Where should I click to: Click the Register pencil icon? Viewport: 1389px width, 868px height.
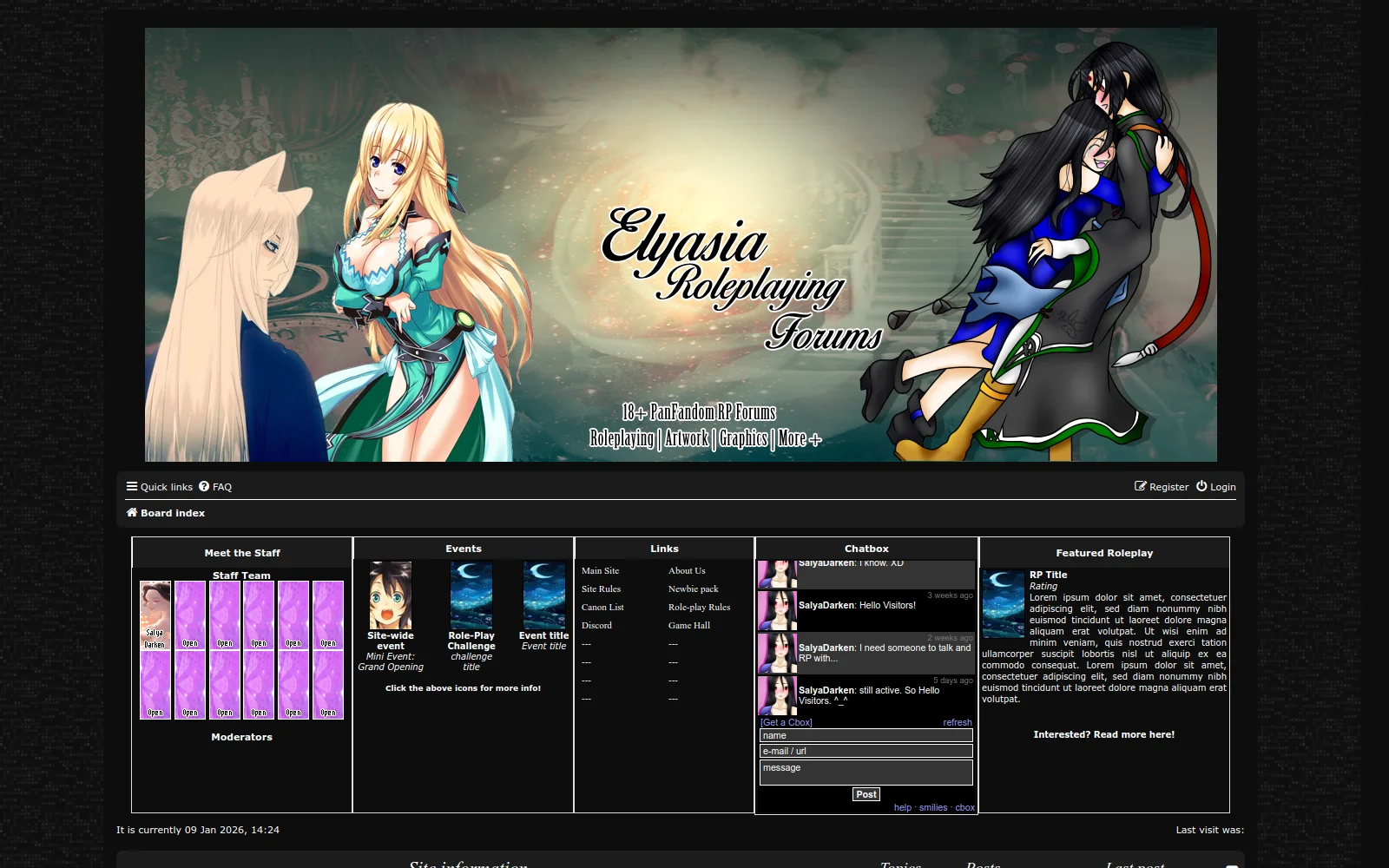(1141, 487)
